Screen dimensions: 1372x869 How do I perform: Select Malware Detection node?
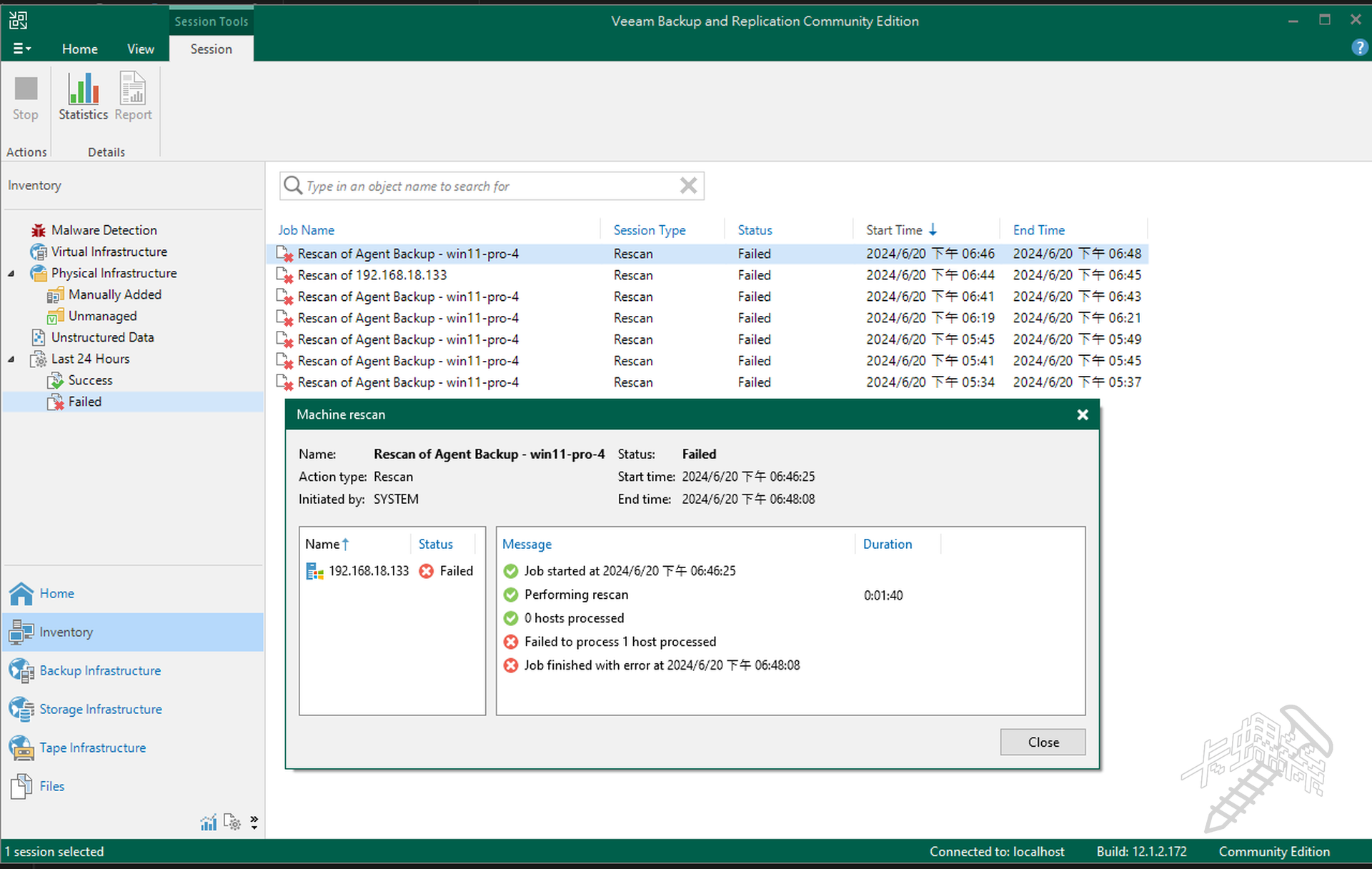point(104,230)
